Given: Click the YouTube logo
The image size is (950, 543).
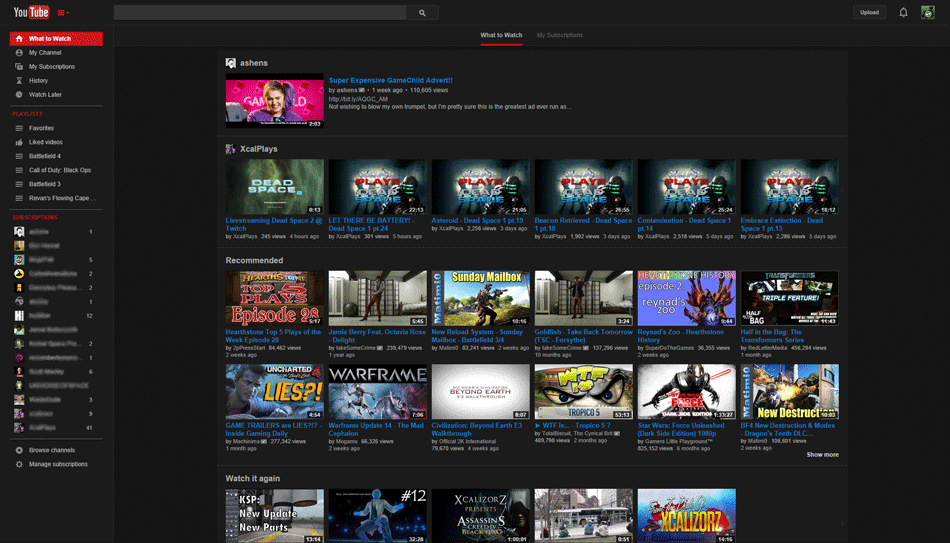Looking at the screenshot, I should [x=31, y=12].
